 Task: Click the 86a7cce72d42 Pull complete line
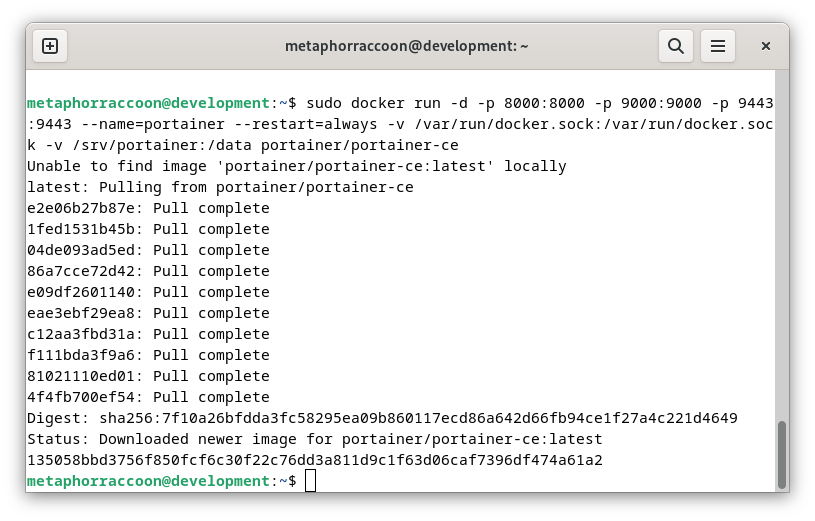(x=148, y=271)
